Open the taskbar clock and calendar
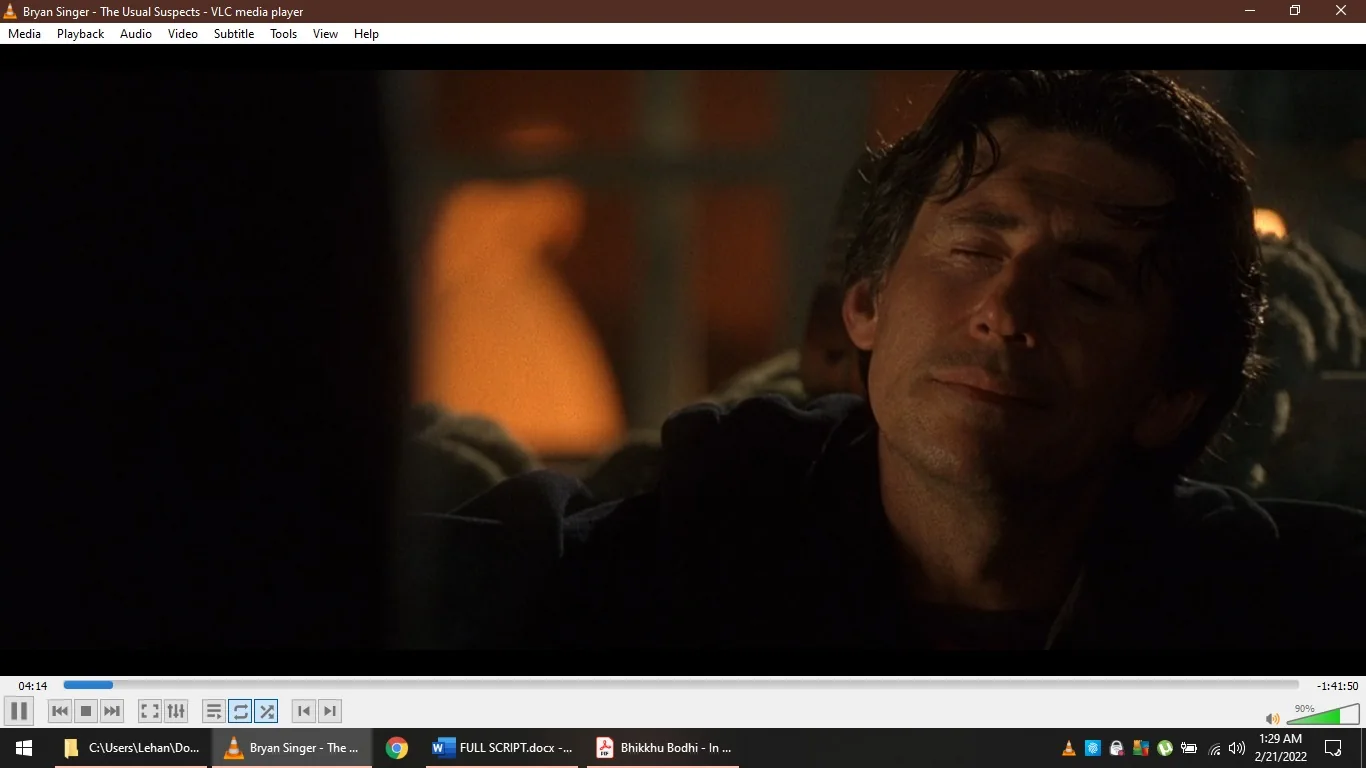The width and height of the screenshot is (1366, 768). [x=1281, y=748]
